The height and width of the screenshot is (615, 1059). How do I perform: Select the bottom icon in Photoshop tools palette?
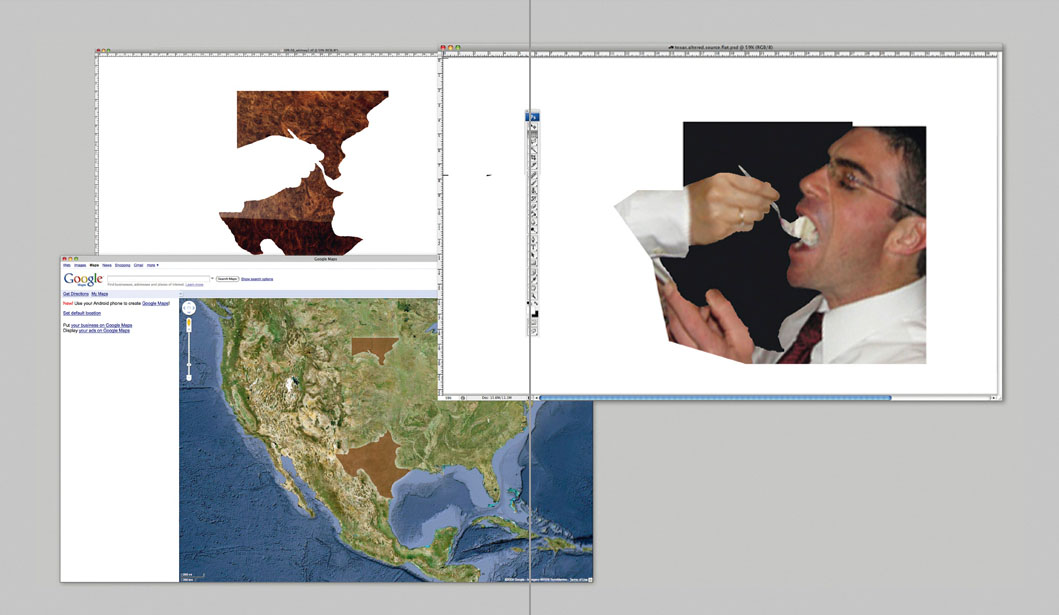(534, 330)
